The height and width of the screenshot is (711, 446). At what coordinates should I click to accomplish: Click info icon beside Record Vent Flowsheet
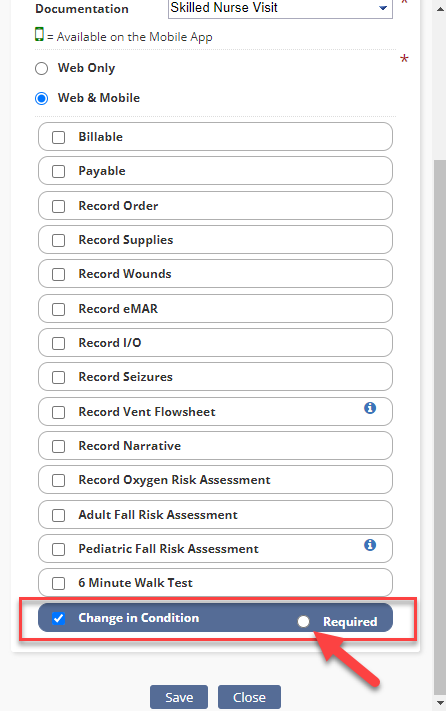point(370,408)
